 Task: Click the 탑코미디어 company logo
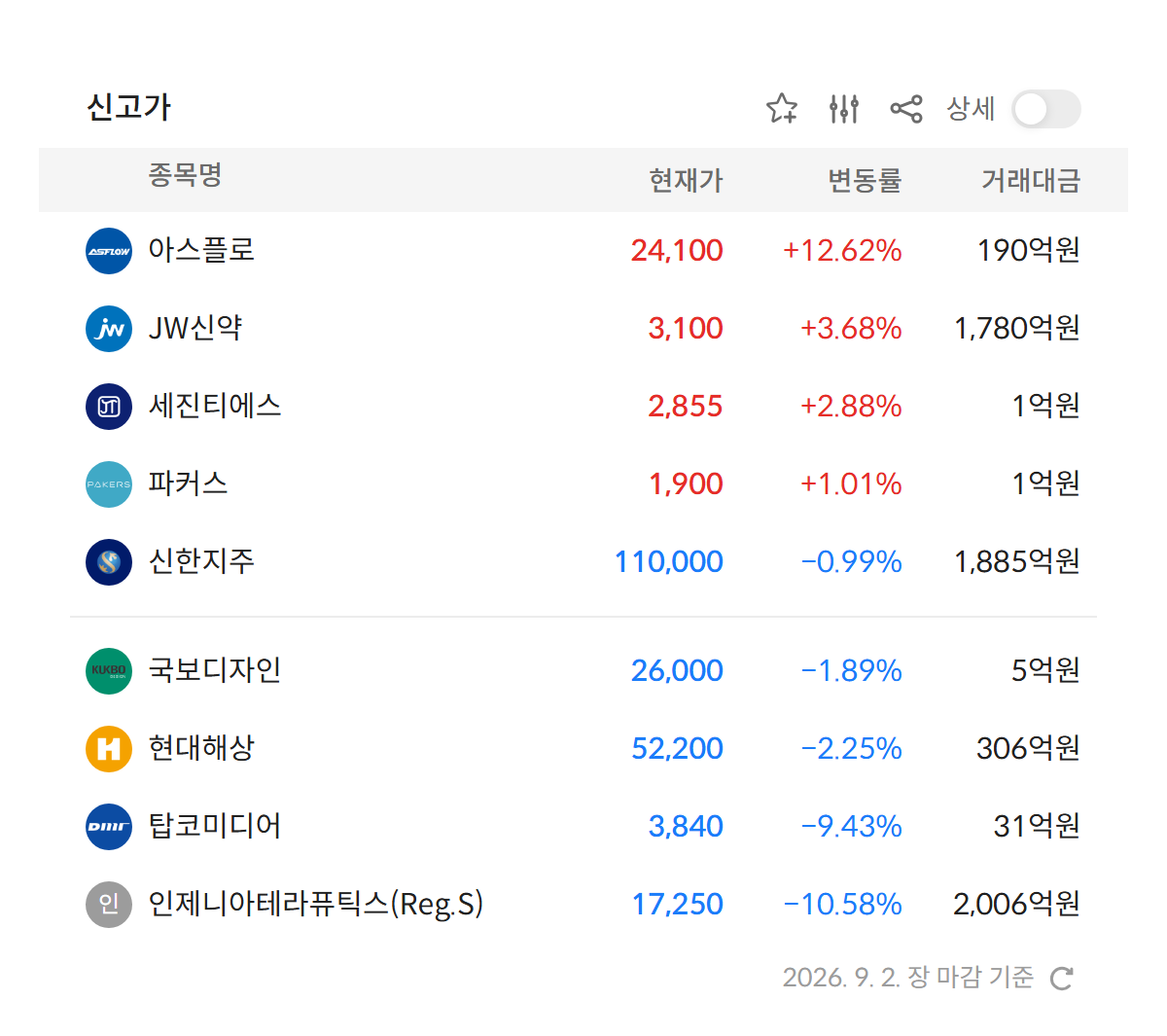click(109, 827)
